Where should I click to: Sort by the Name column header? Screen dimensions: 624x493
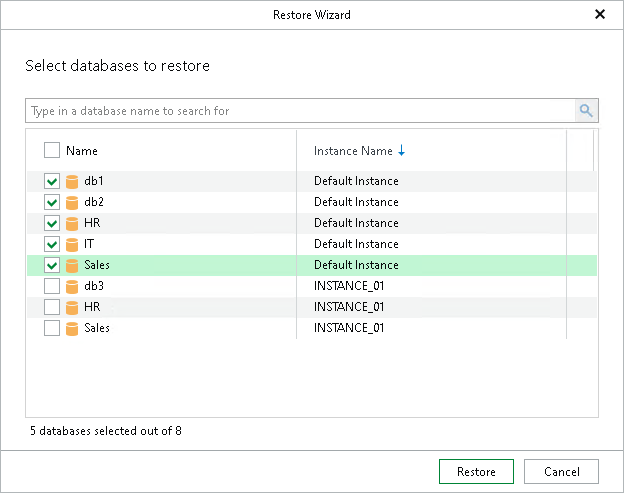[x=82, y=151]
